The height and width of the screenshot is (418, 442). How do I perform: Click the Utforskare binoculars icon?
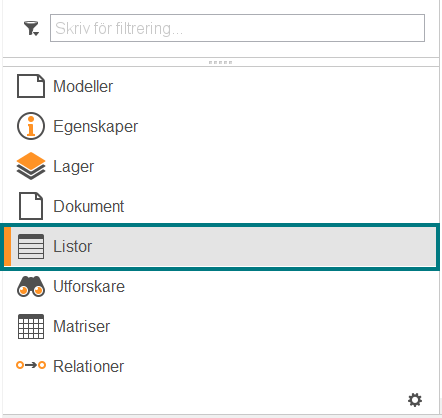(31, 286)
